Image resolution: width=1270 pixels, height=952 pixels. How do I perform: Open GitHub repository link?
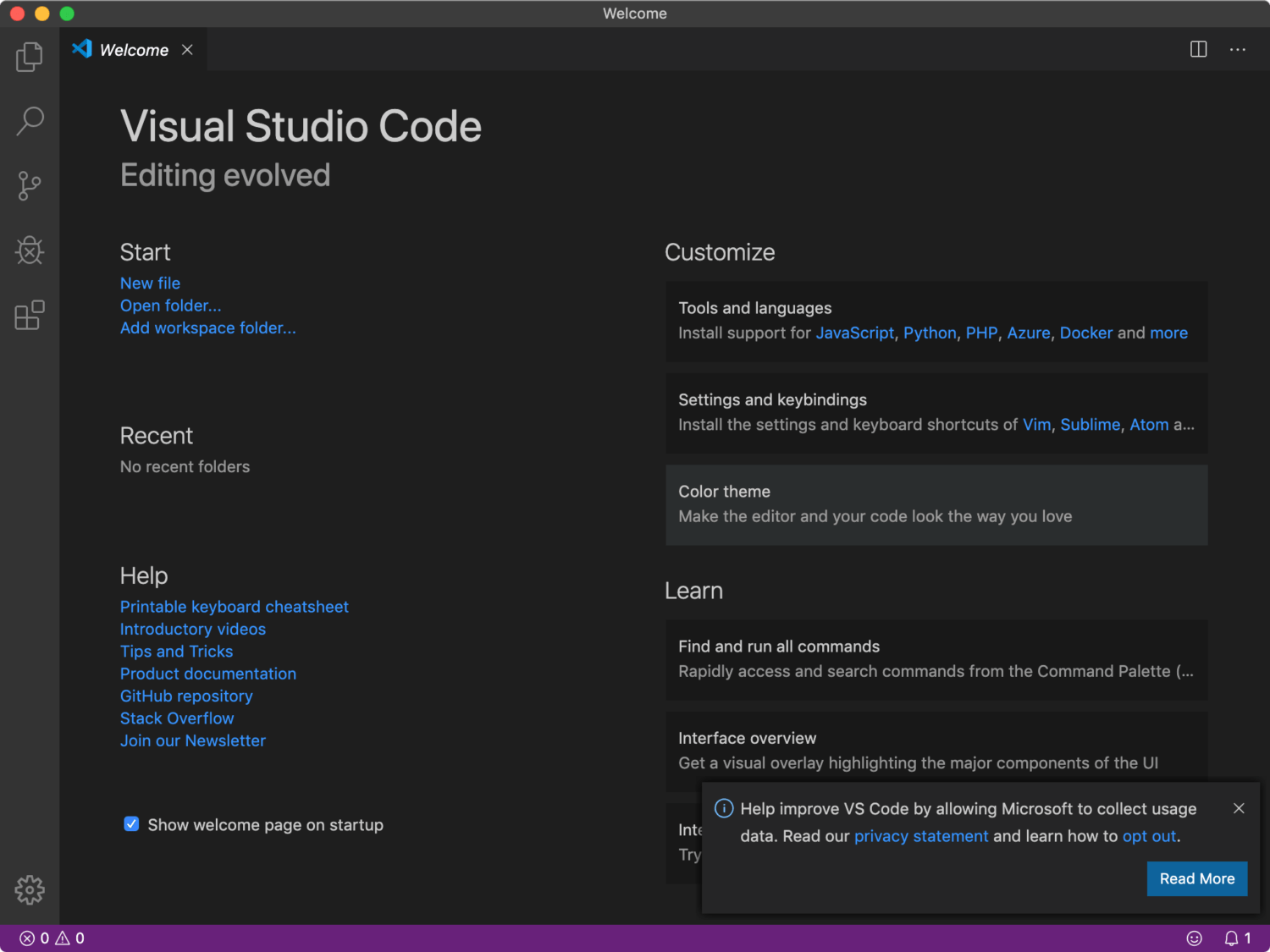pyautogui.click(x=186, y=696)
